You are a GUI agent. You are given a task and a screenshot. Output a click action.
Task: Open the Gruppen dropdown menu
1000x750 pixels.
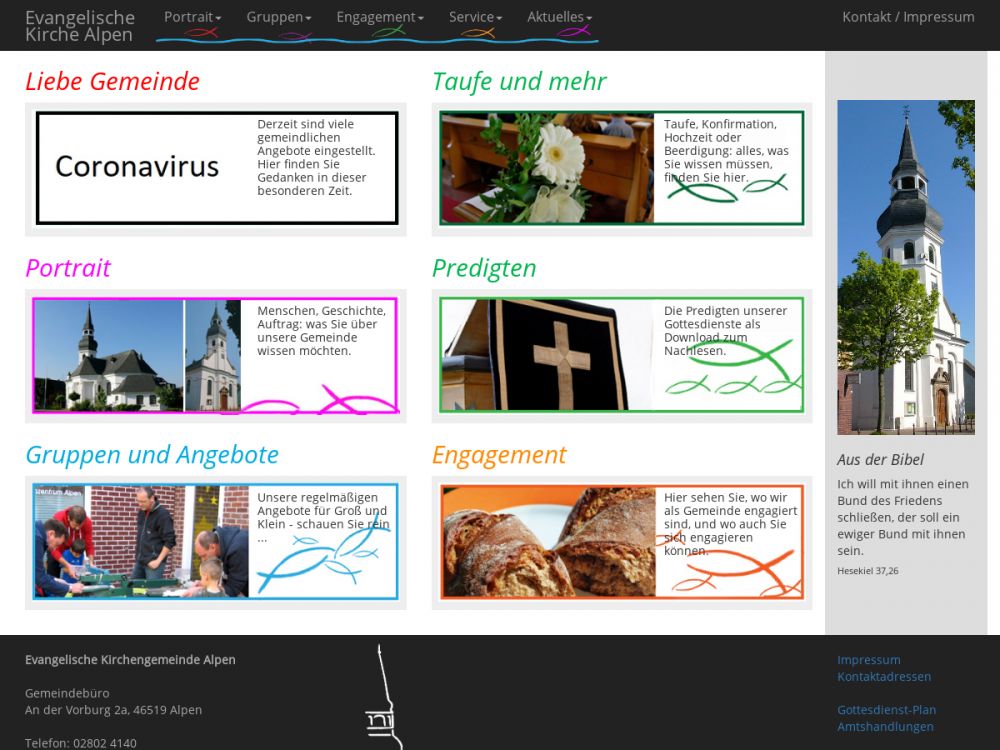[278, 17]
